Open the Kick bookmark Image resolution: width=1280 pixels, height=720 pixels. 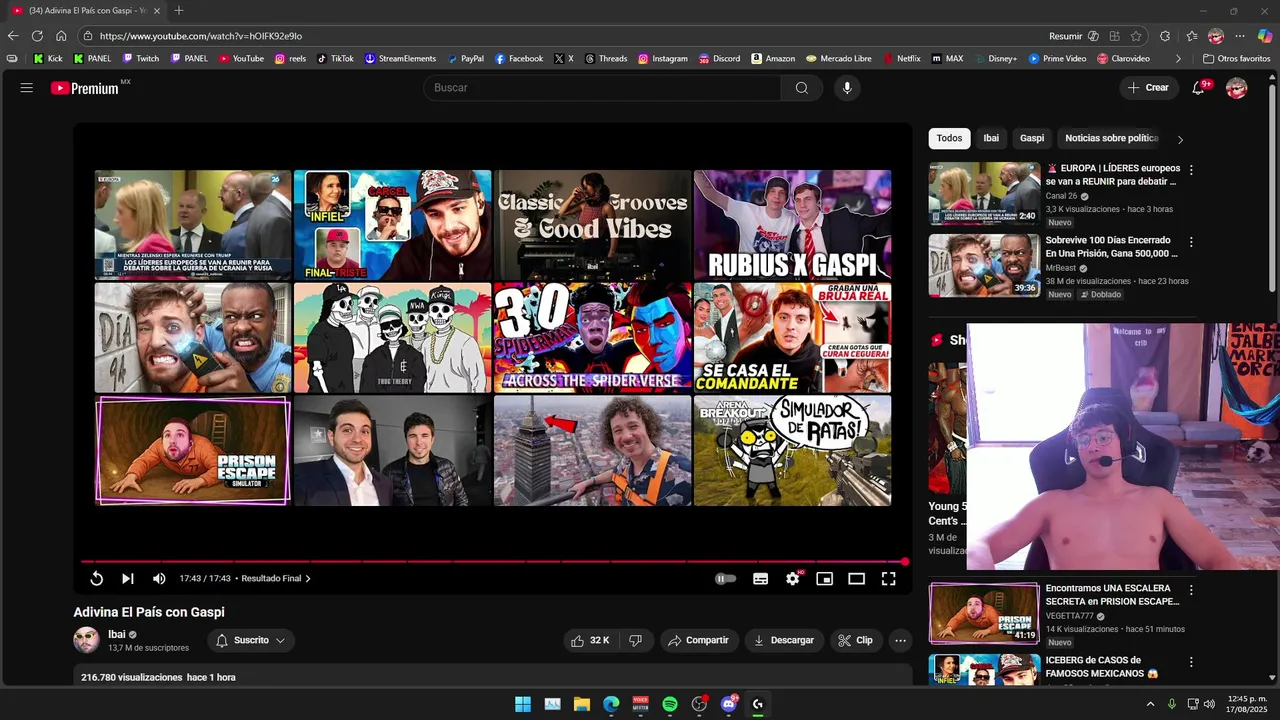tap(48, 59)
